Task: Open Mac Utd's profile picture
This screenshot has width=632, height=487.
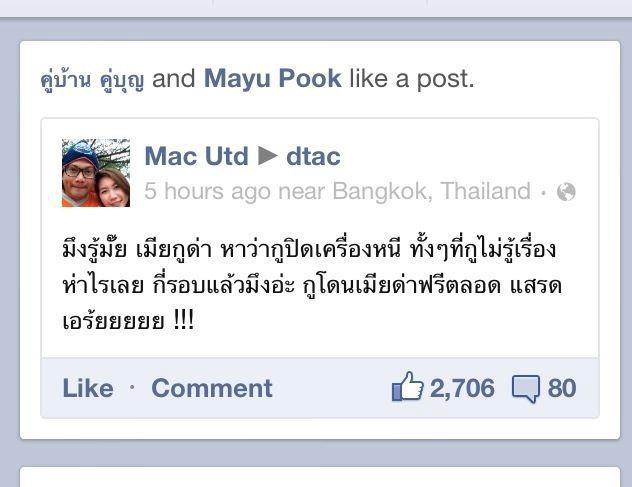Action: click(x=96, y=173)
